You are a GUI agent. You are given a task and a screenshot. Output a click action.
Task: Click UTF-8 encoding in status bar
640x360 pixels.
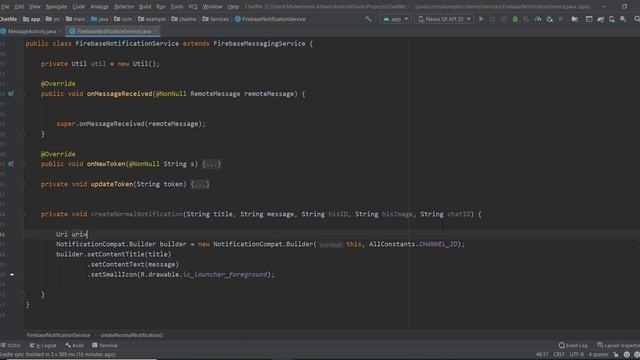point(576,355)
